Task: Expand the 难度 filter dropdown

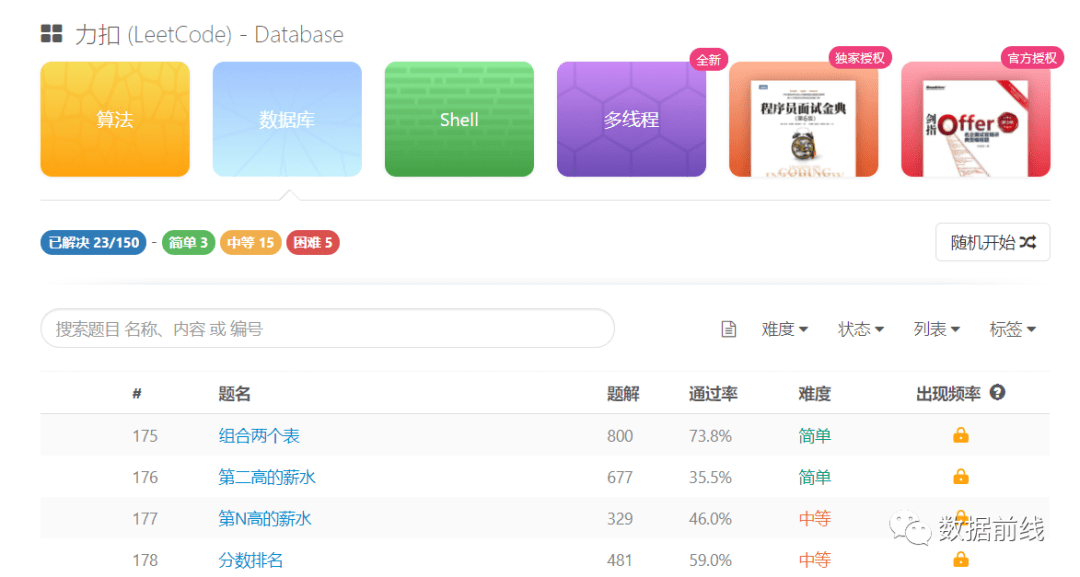Action: 785,329
